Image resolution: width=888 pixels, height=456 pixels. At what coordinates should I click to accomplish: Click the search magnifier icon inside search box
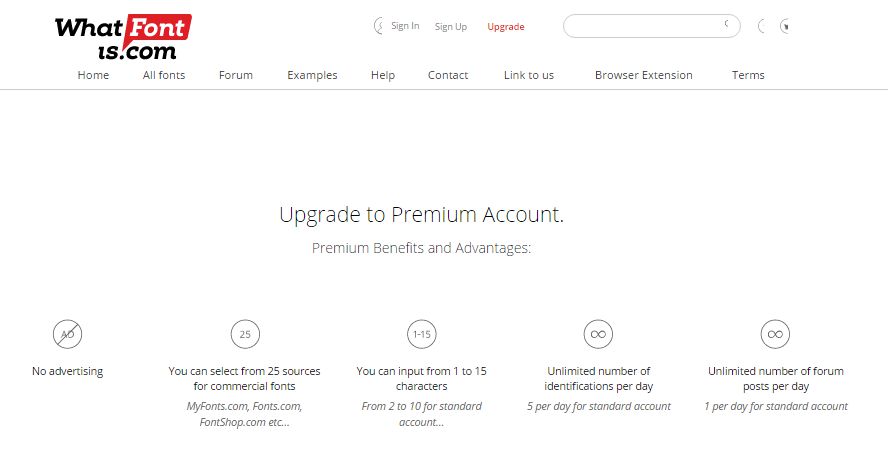[x=727, y=24]
